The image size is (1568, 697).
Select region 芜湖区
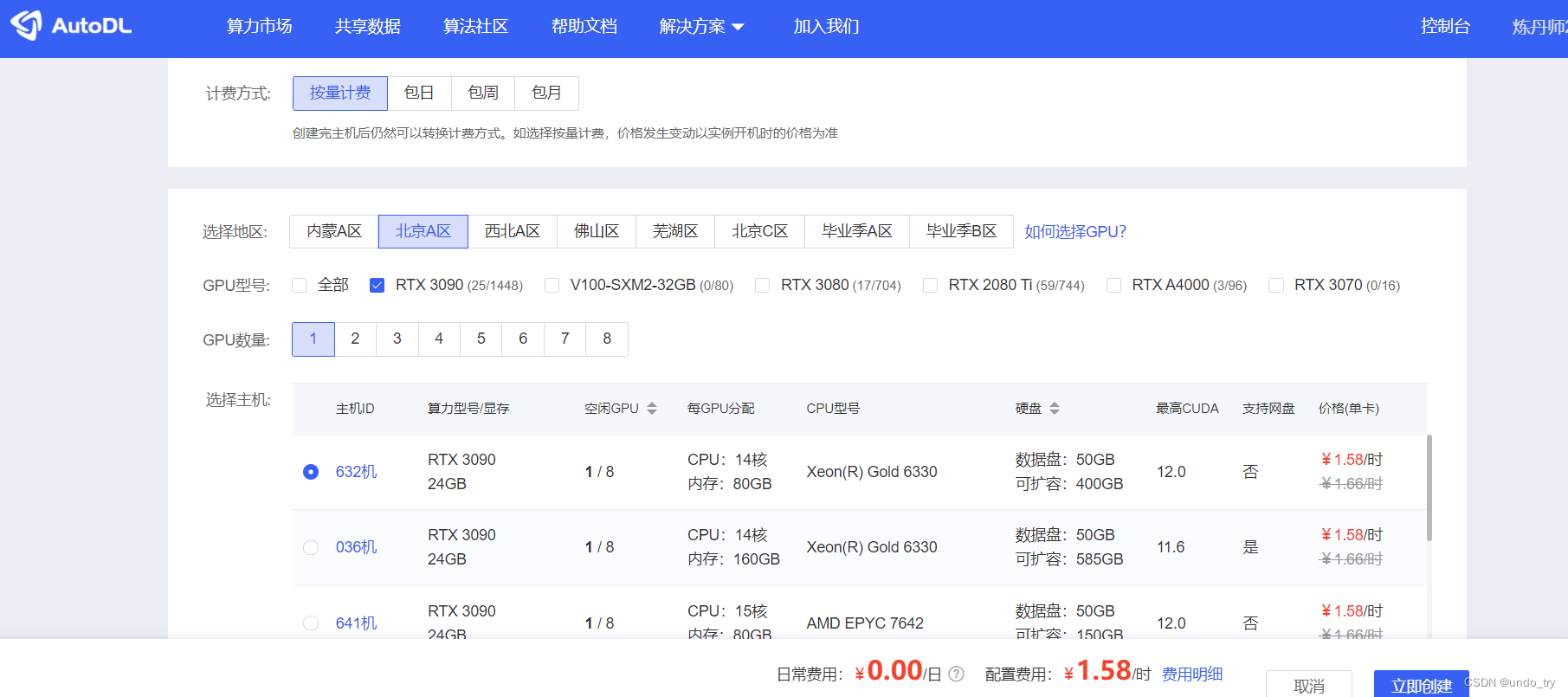tap(675, 231)
